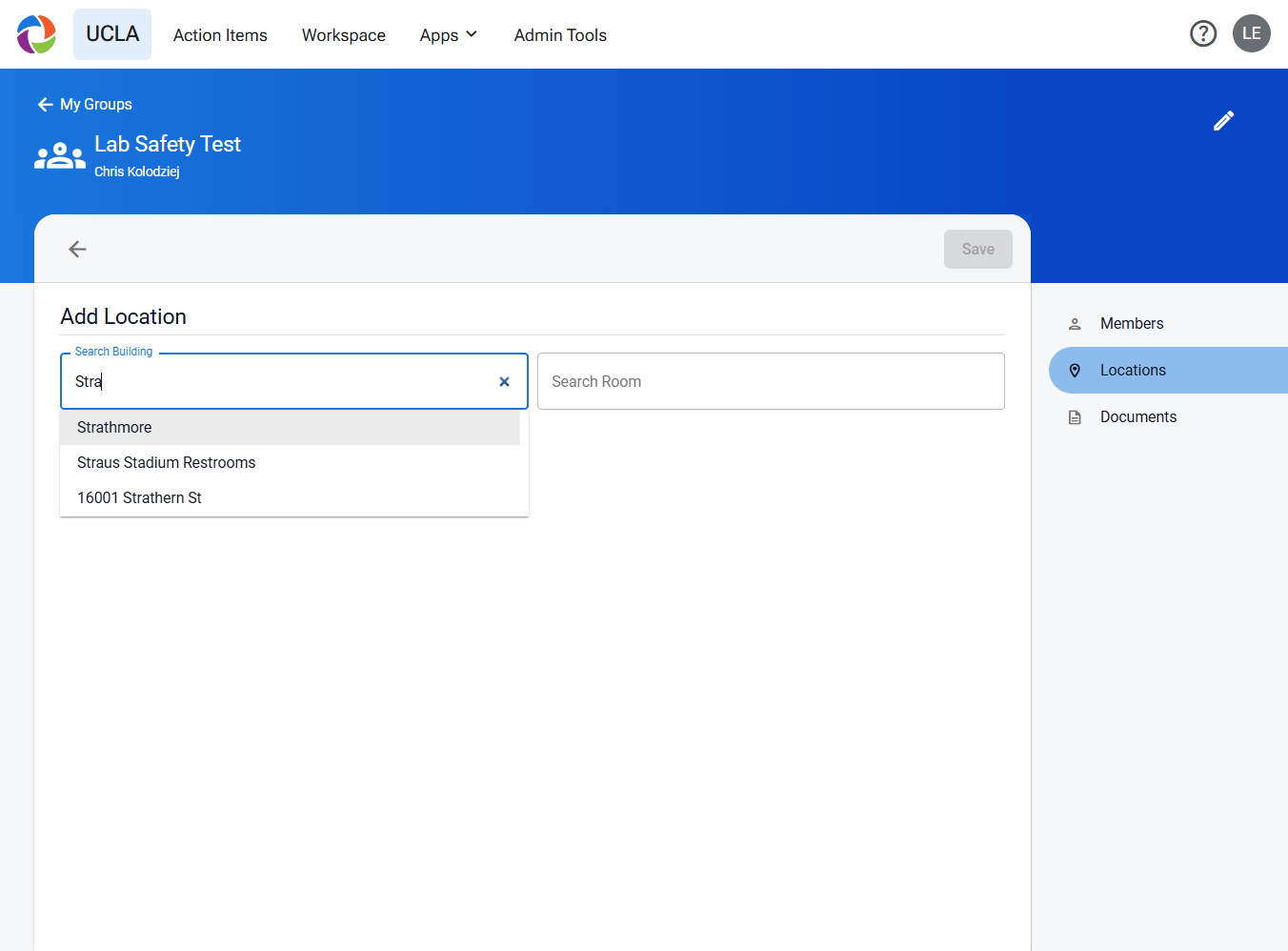Select Strathmore from building suggestions
This screenshot has height=951, width=1288.
290,428
